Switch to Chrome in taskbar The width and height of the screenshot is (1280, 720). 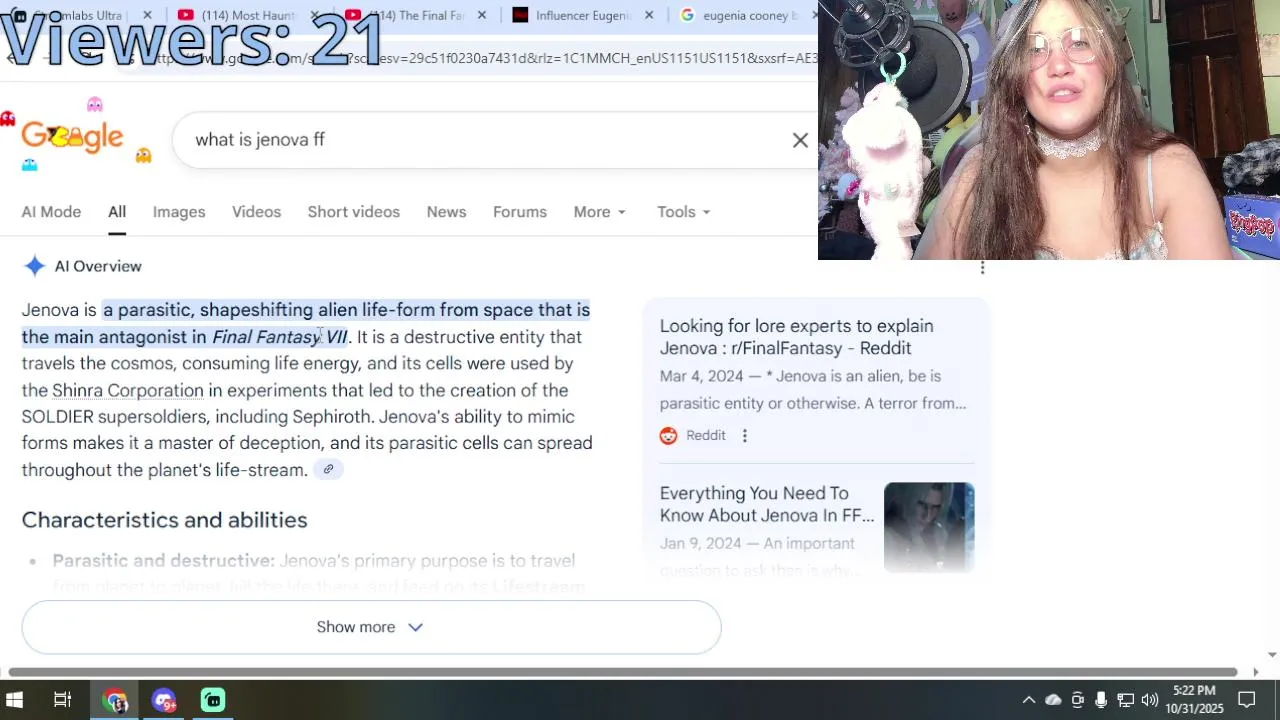pyautogui.click(x=115, y=700)
